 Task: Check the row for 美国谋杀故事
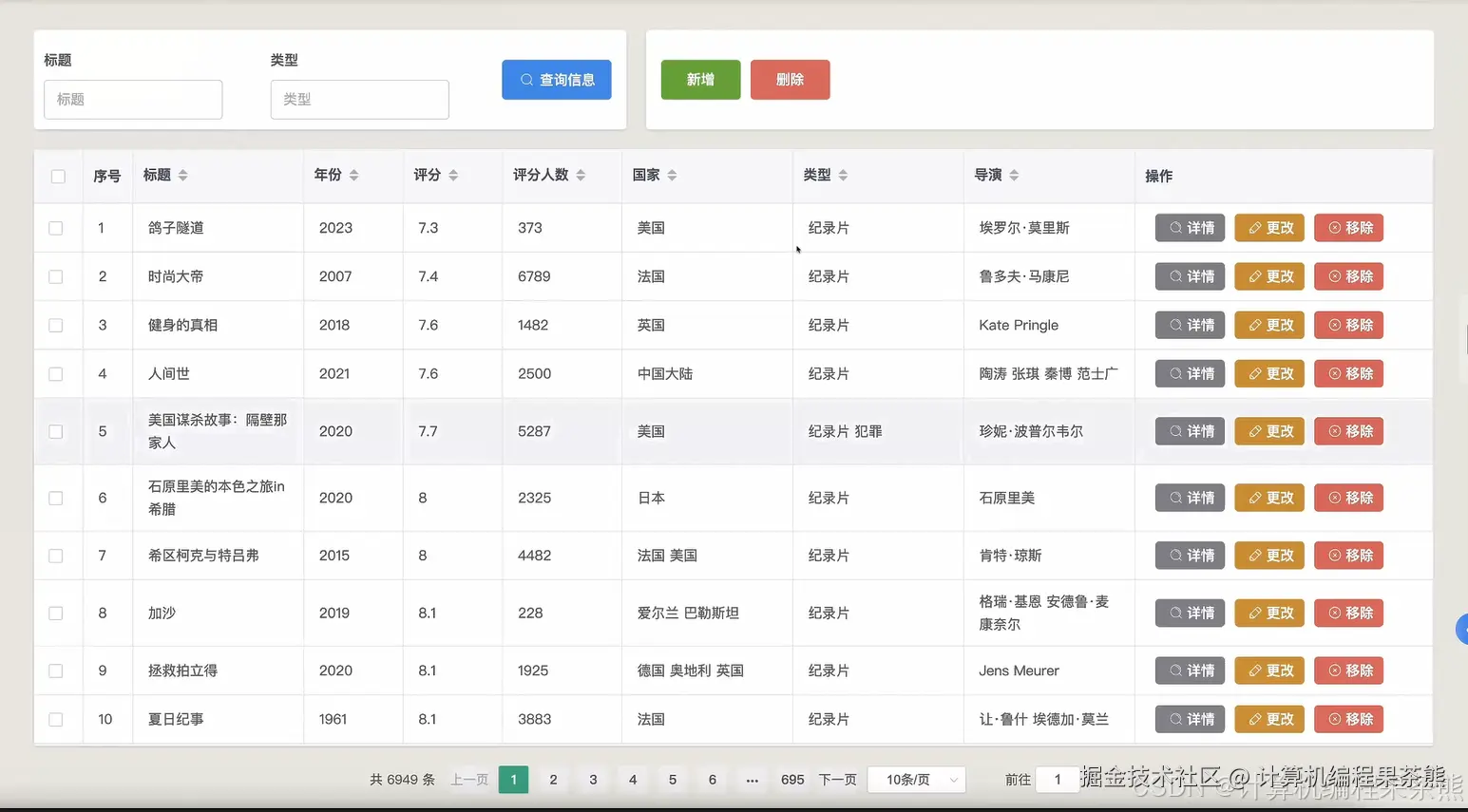[56, 431]
